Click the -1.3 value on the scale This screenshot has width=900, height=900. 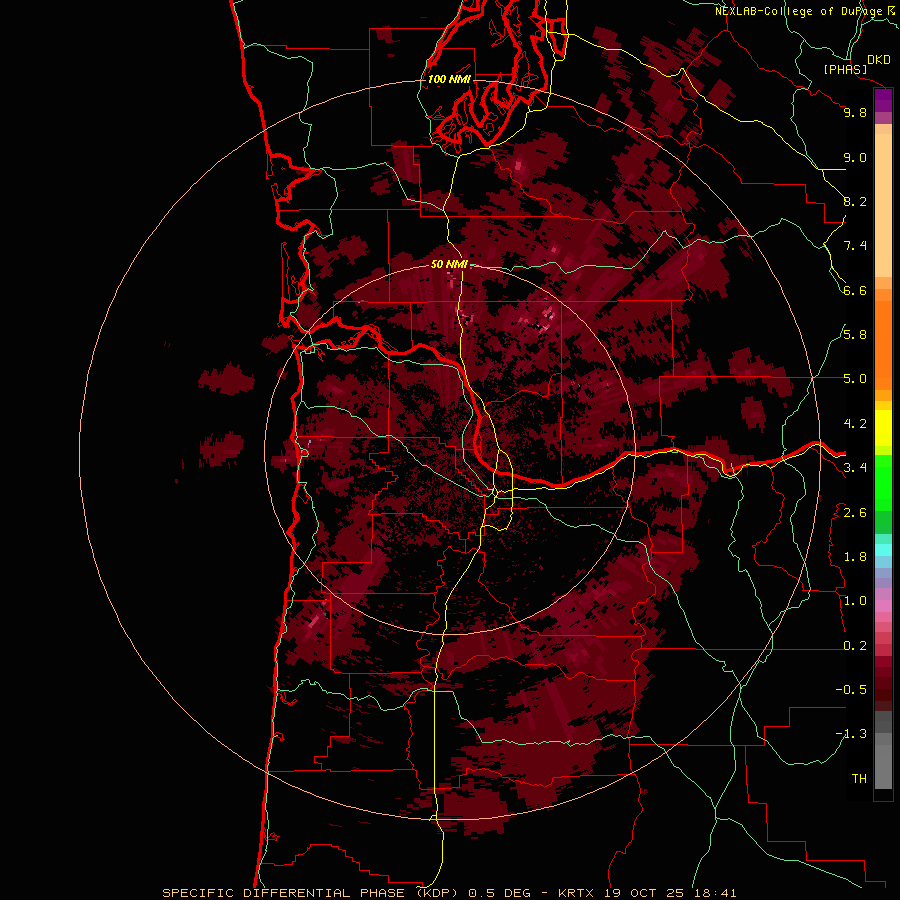(x=851, y=734)
